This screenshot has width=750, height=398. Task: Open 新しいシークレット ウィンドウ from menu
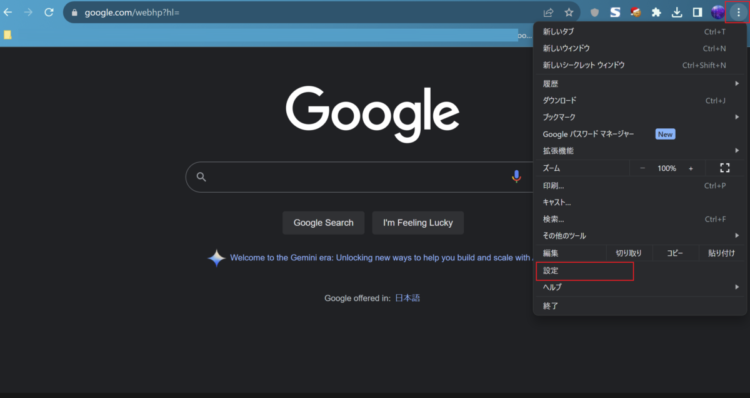coord(640,65)
